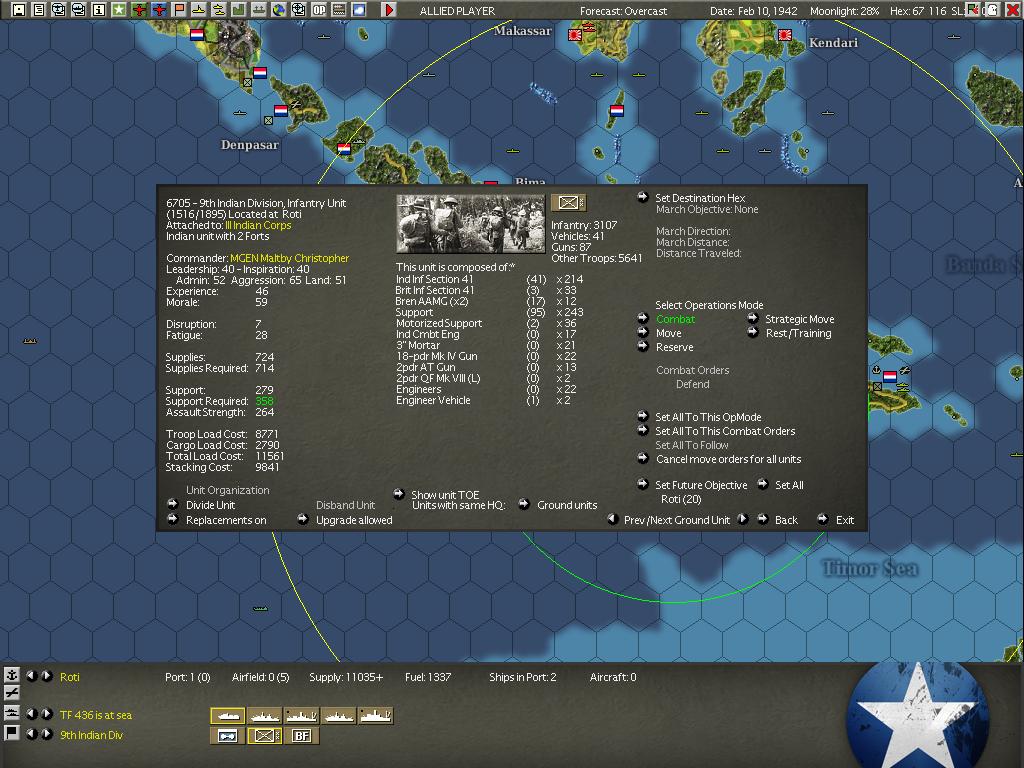The image size is (1024, 768).
Task: Go to previous ground unit arrow
Action: point(613,519)
